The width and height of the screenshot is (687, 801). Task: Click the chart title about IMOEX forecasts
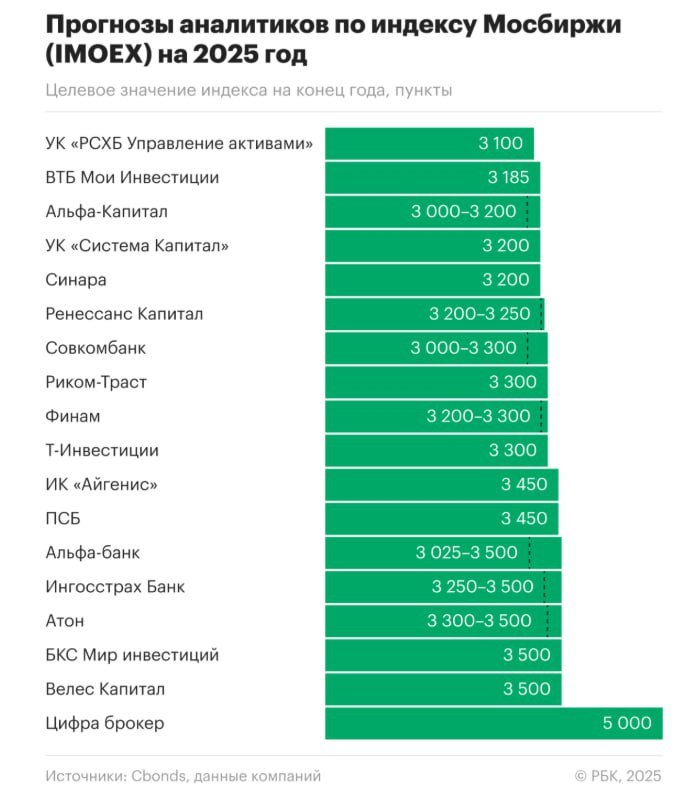pos(330,38)
